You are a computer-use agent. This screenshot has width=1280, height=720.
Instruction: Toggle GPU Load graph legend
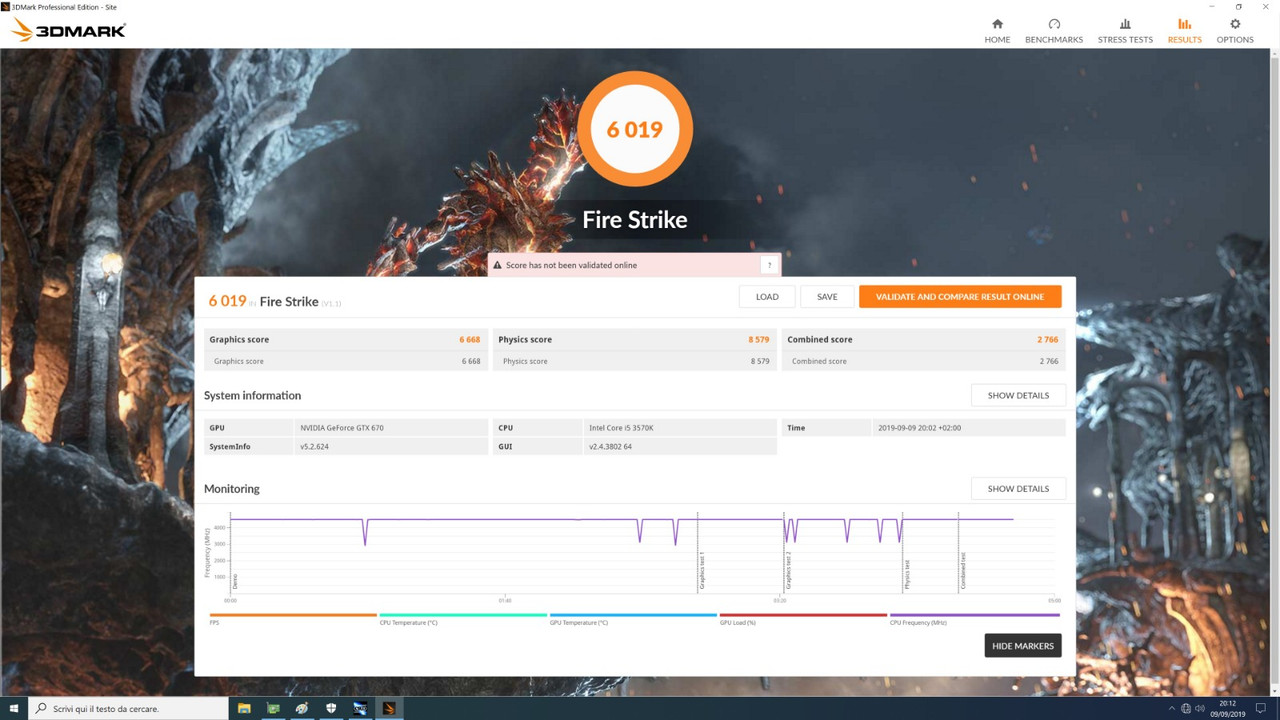click(803, 619)
